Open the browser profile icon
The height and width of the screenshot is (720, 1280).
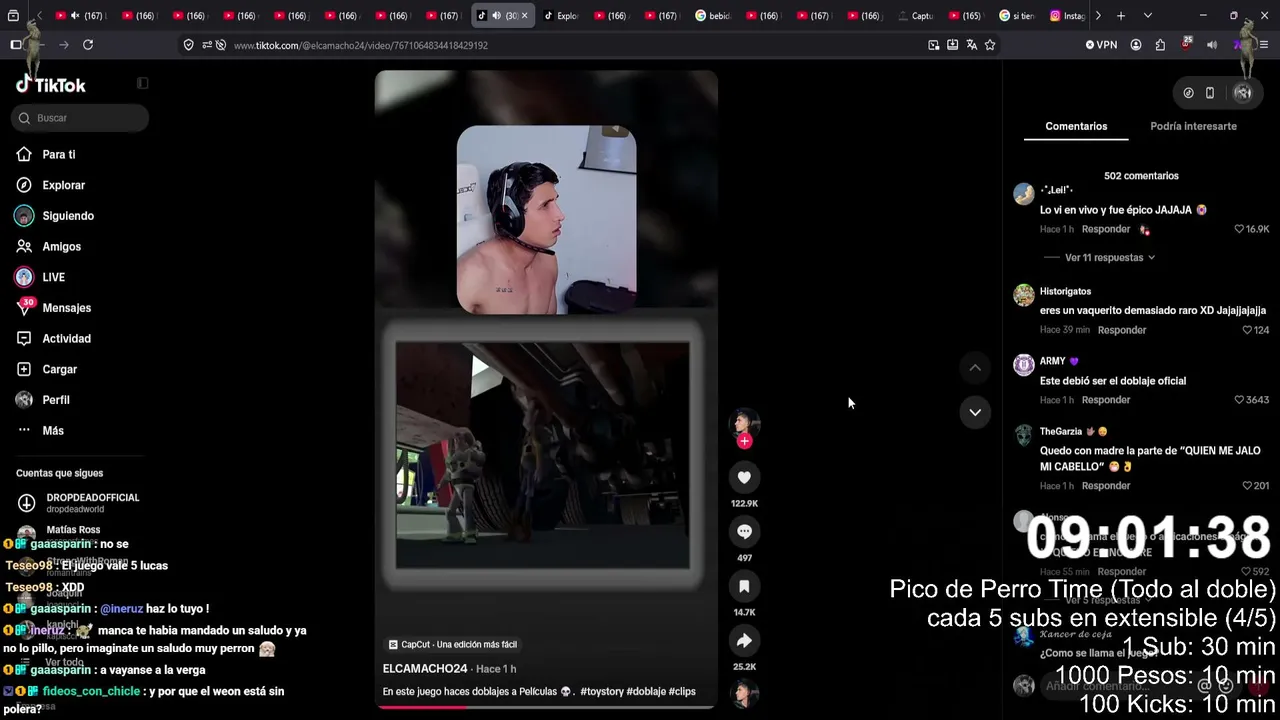click(1136, 45)
